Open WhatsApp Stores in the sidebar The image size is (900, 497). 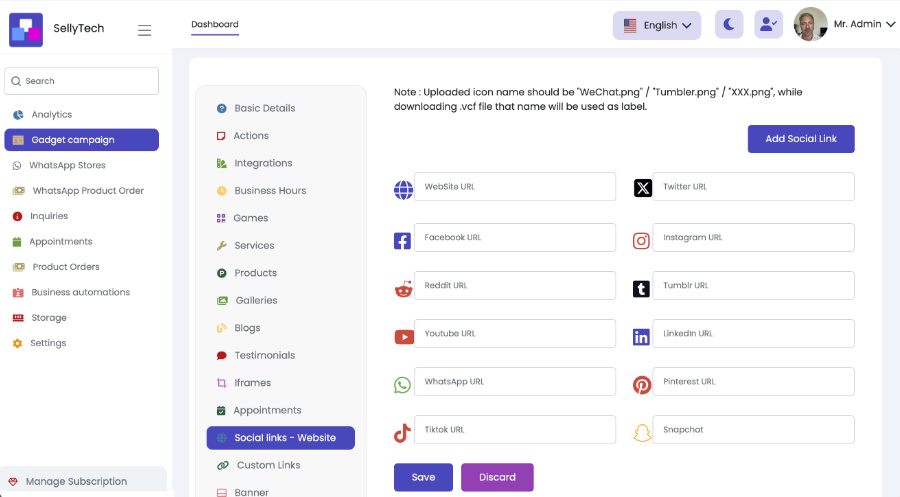[x=67, y=165]
